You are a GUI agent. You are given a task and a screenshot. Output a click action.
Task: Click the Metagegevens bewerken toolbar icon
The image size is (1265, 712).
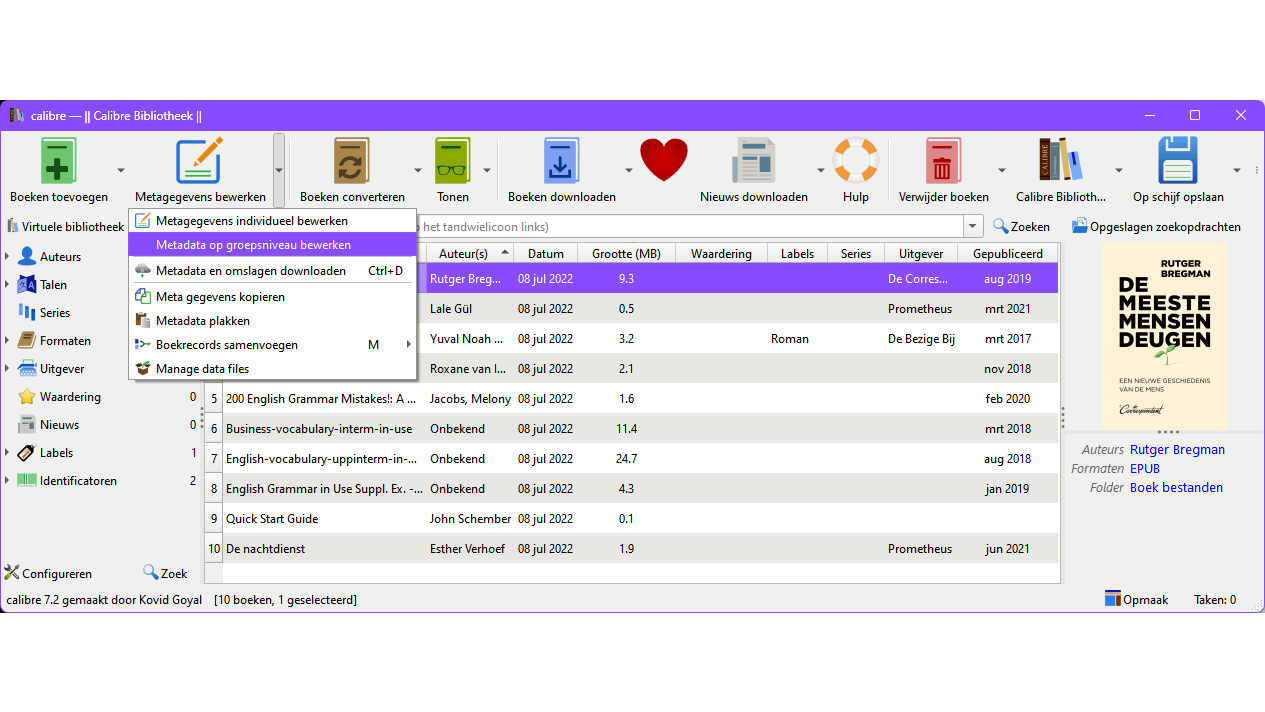coord(200,161)
